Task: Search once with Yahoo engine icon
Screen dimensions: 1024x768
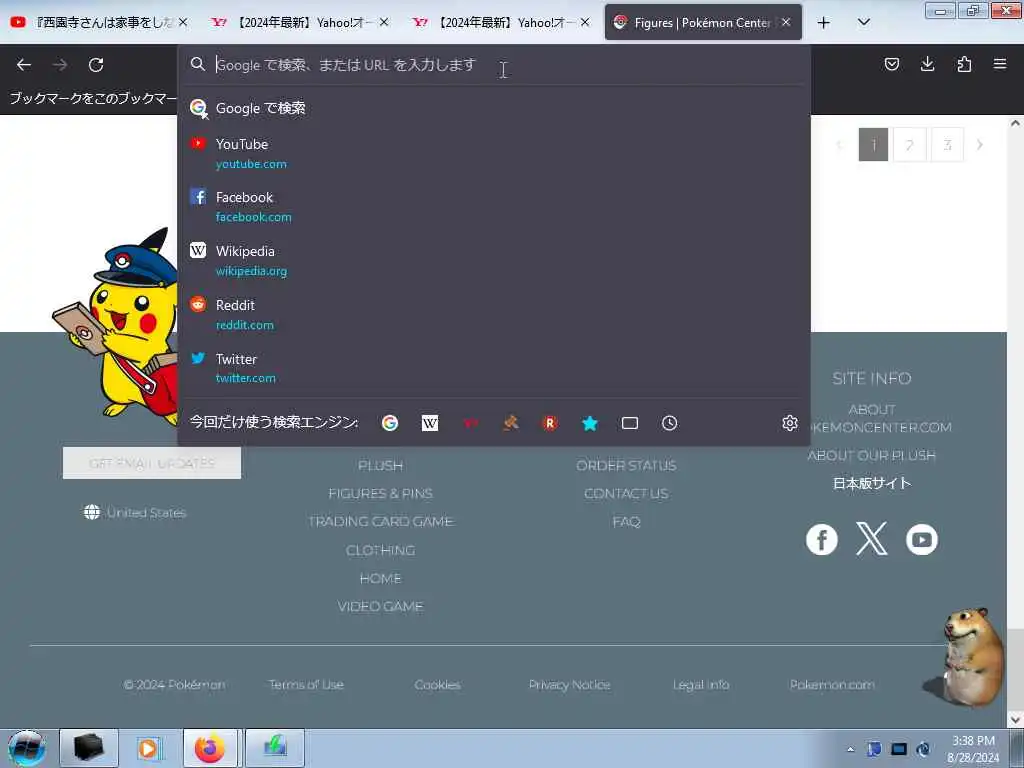Action: pyautogui.click(x=470, y=423)
